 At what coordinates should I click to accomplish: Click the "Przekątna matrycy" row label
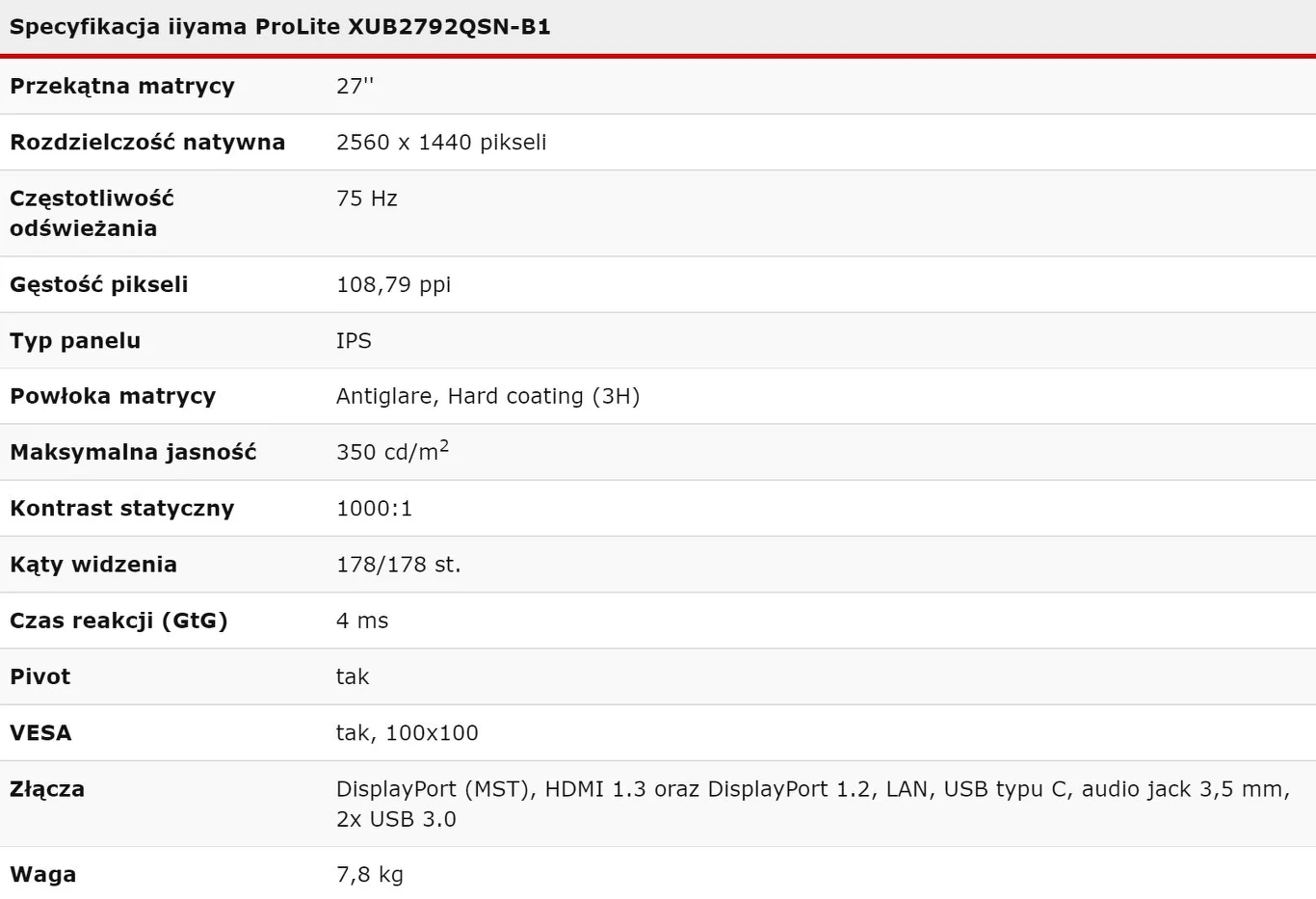tap(122, 86)
